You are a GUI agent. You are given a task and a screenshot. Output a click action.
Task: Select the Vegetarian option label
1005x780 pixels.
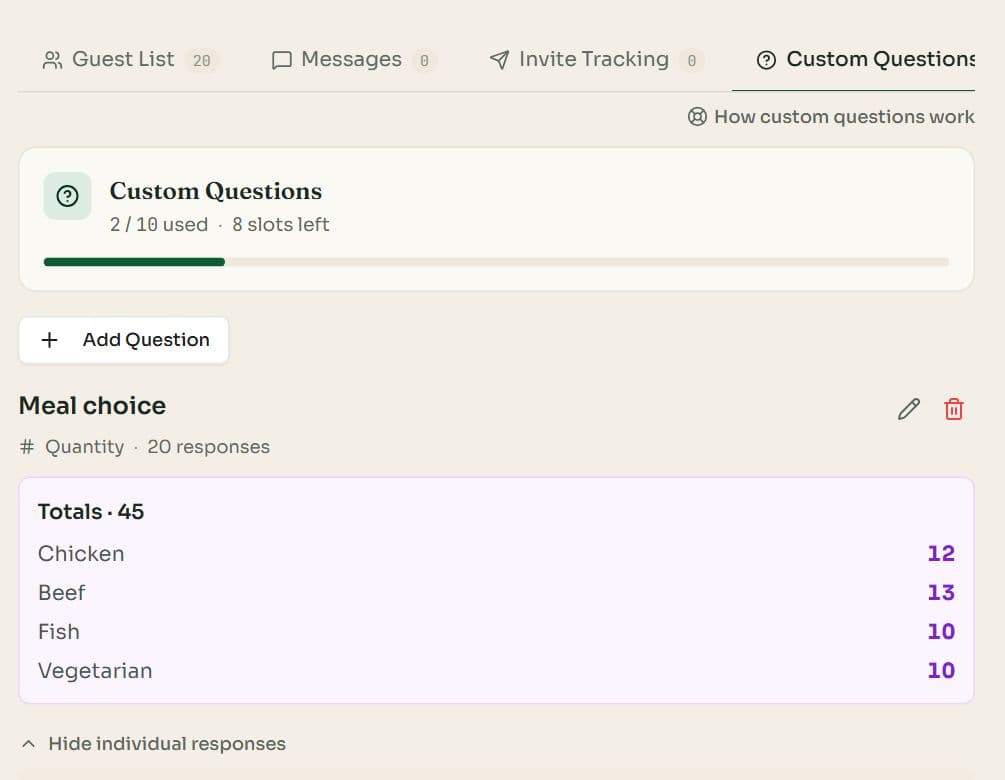pos(95,671)
